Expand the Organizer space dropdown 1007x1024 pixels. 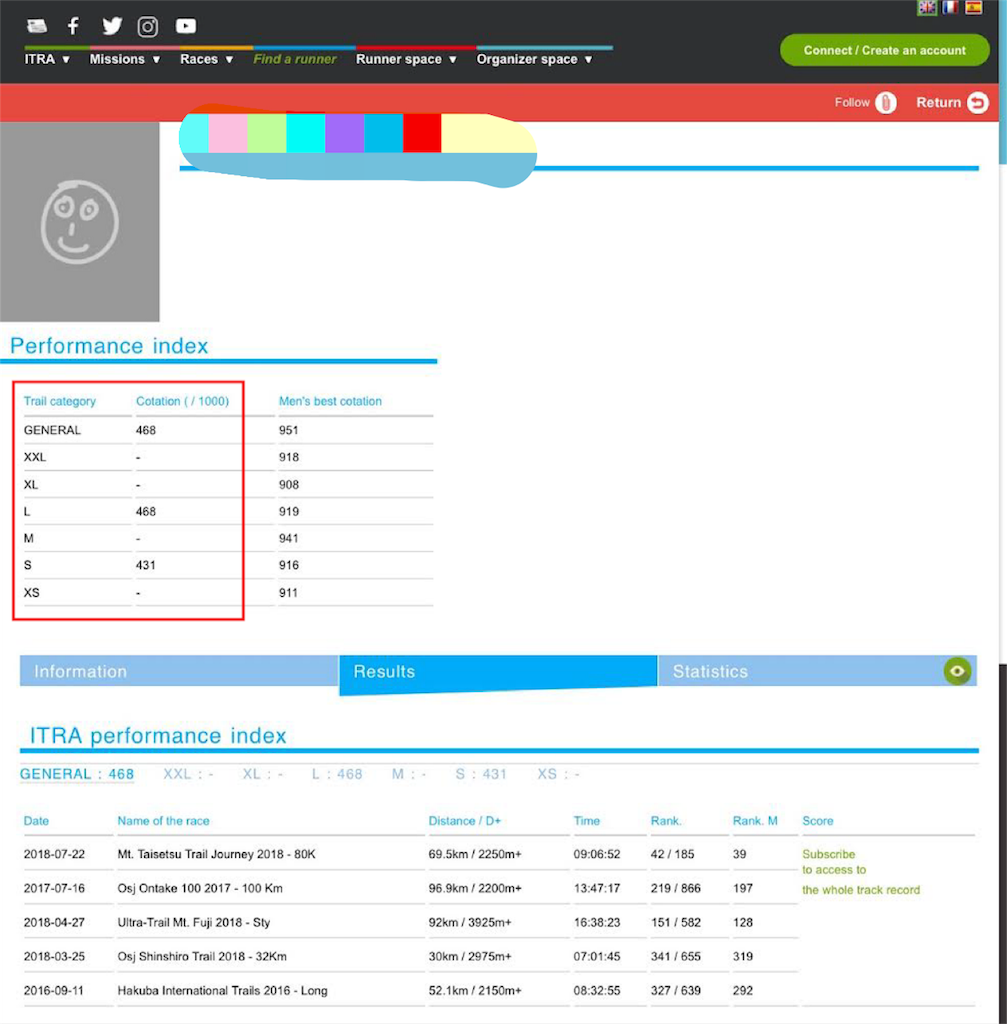coord(534,59)
